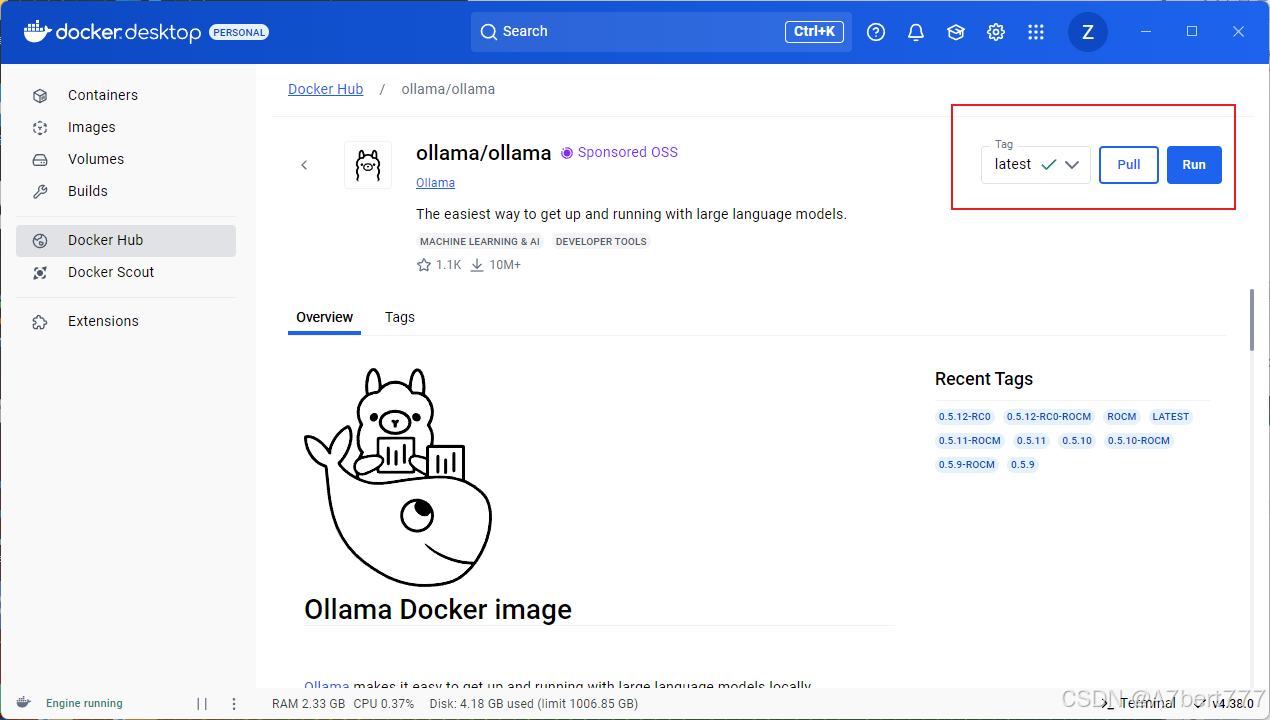Select the 0.5.10 recent tag
1270x720 pixels.
pos(1077,441)
